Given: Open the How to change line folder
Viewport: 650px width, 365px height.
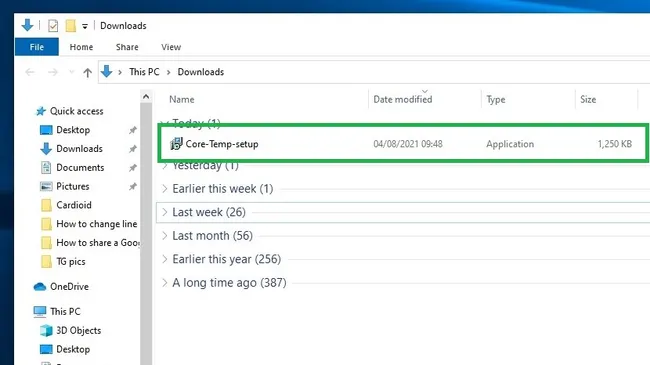Looking at the screenshot, I should [x=97, y=224].
